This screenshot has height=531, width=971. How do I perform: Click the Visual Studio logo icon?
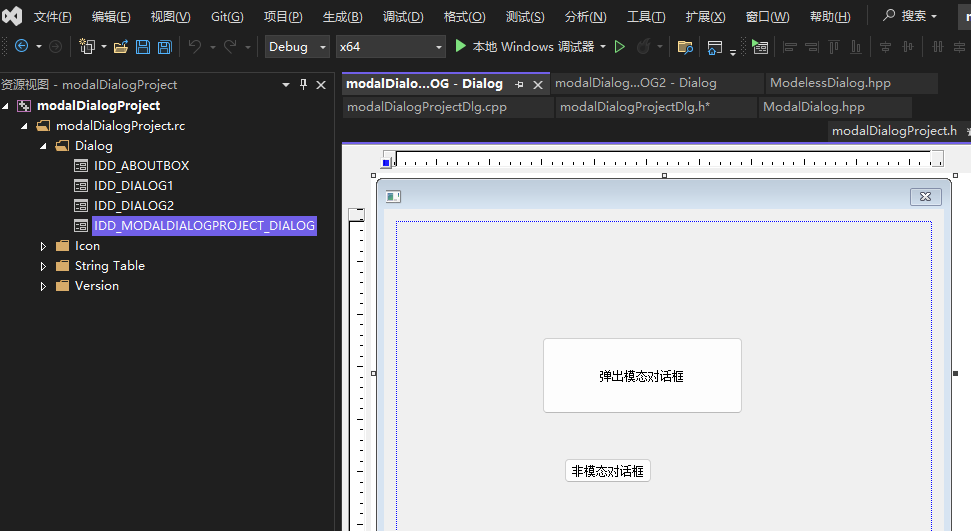point(12,15)
